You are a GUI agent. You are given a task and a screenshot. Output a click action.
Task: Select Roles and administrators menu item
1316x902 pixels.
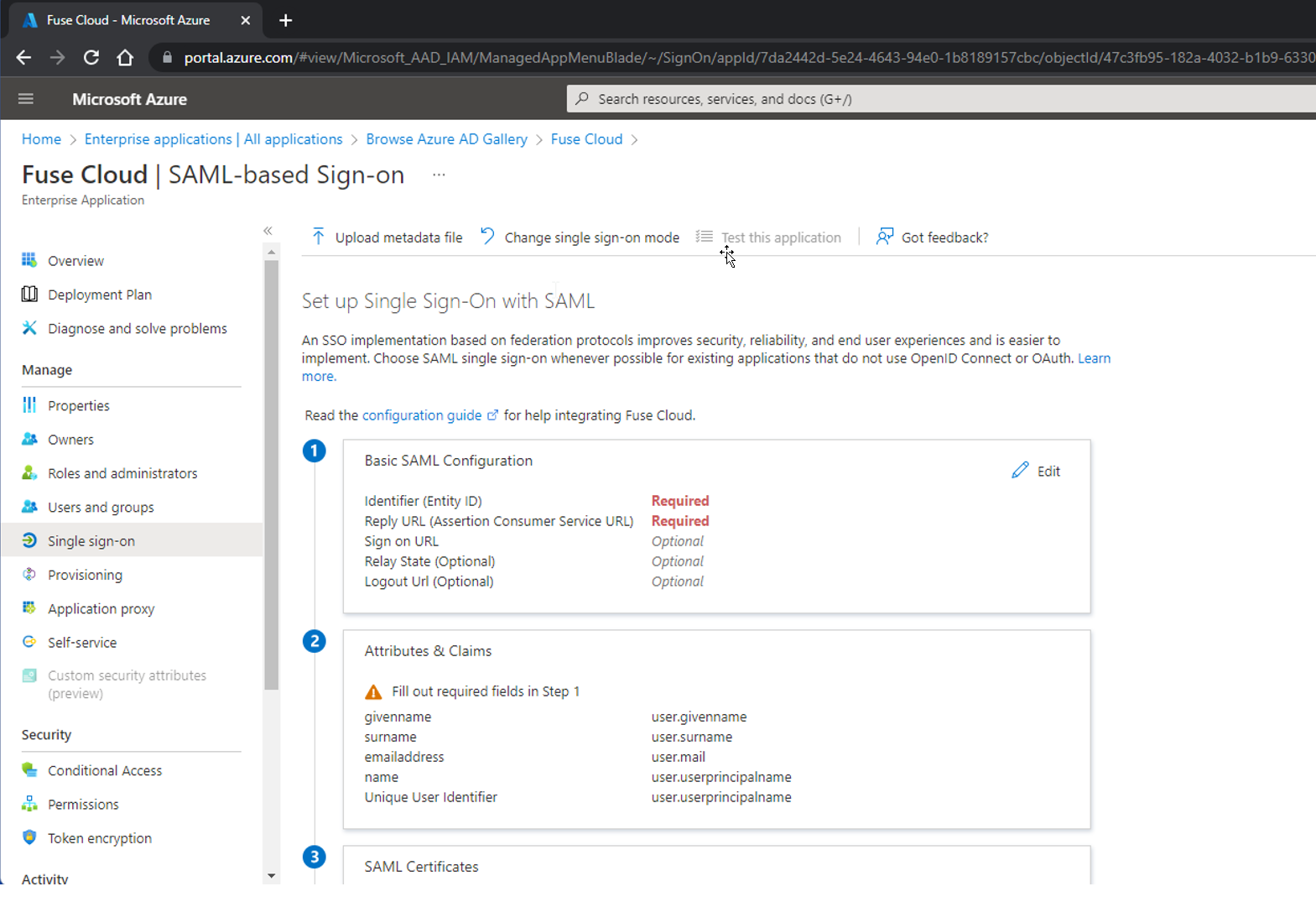tap(122, 473)
